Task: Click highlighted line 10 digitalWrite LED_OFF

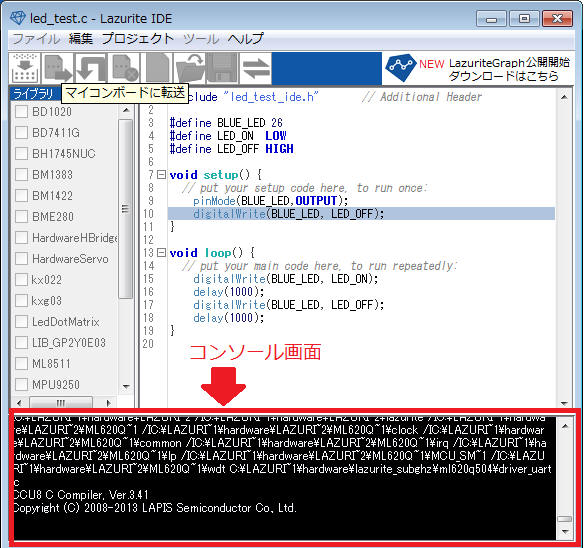Action: (361, 214)
